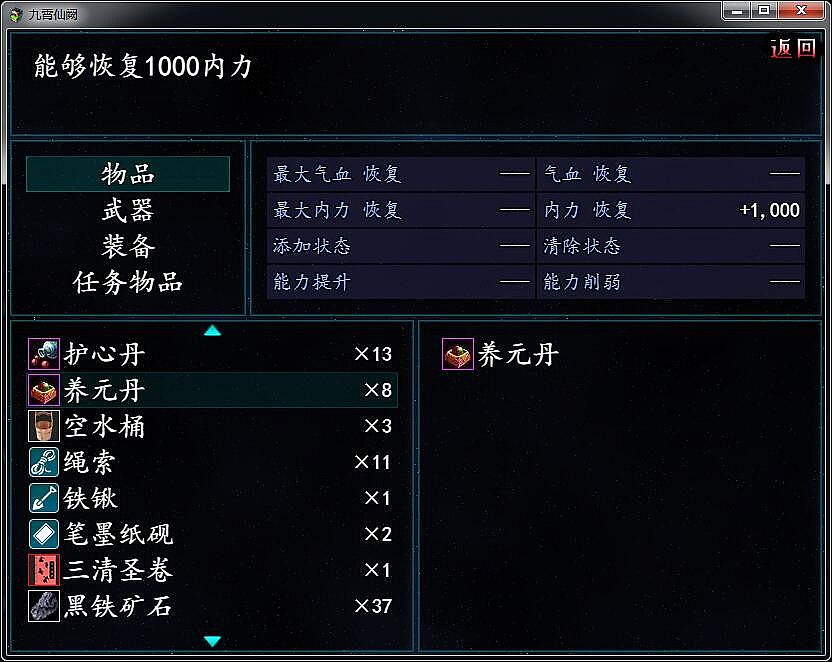Image resolution: width=832 pixels, height=662 pixels.
Task: Select the 绳索 ×11 item row
Action: coord(211,462)
